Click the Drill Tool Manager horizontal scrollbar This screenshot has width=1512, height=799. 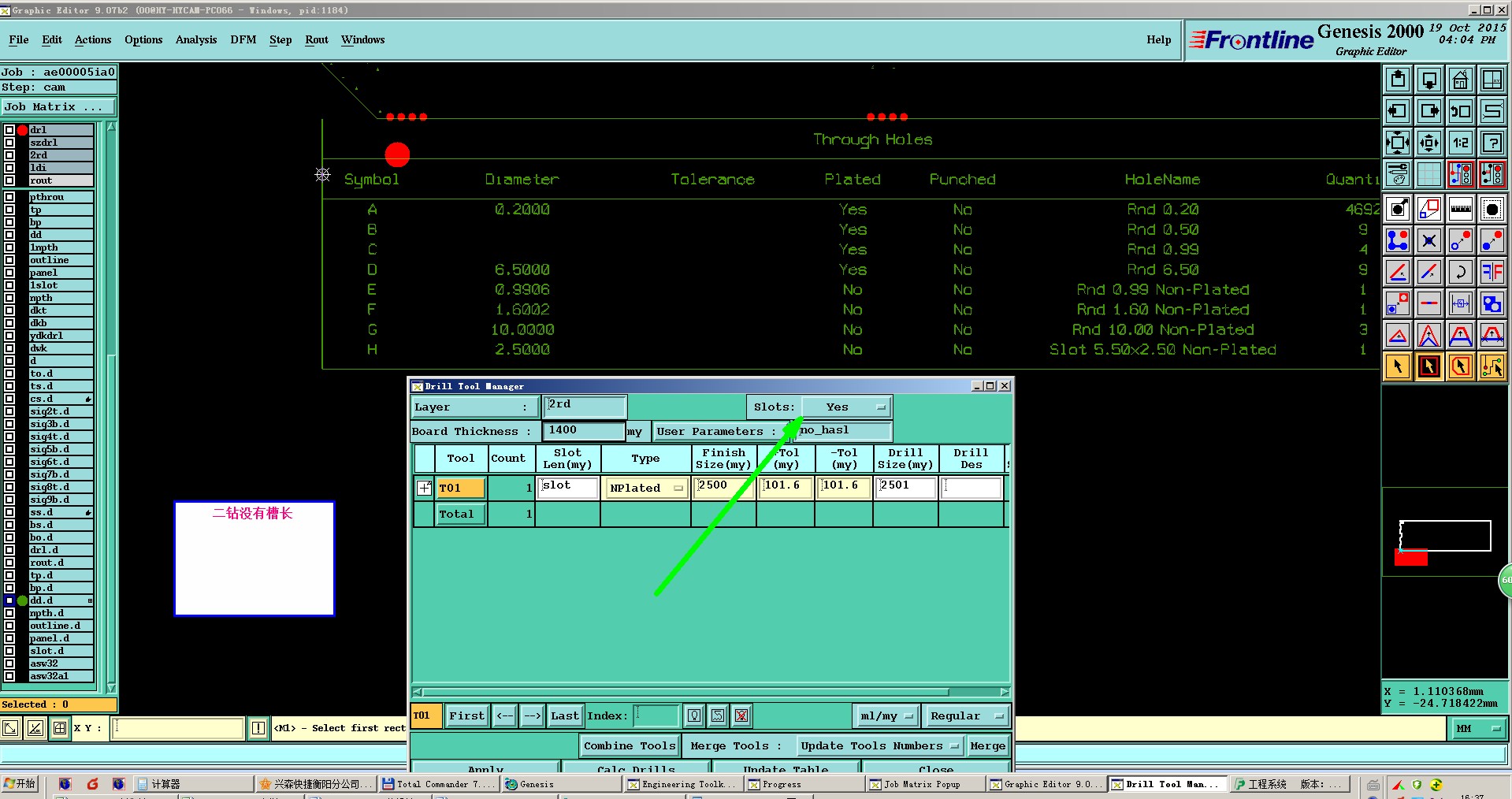(x=711, y=692)
